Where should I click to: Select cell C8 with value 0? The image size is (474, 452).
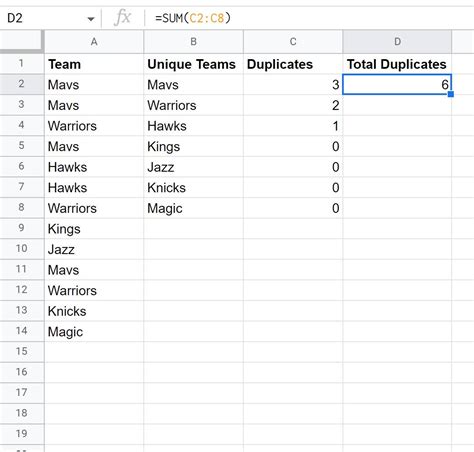point(293,208)
